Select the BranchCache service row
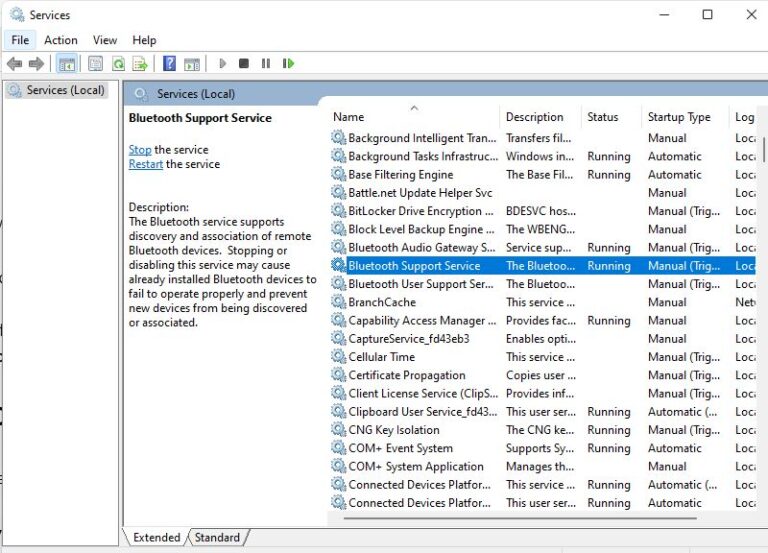768x553 pixels. pyautogui.click(x=381, y=302)
